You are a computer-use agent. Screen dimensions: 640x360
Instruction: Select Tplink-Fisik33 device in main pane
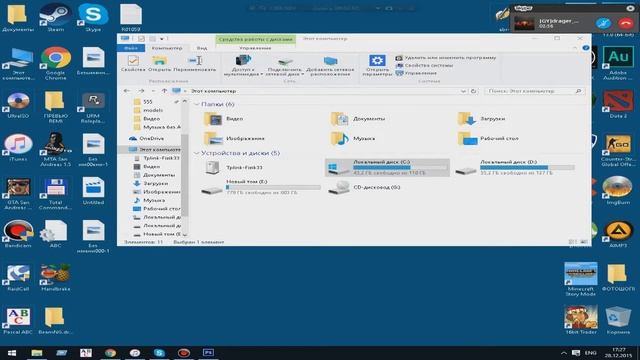click(x=233, y=167)
